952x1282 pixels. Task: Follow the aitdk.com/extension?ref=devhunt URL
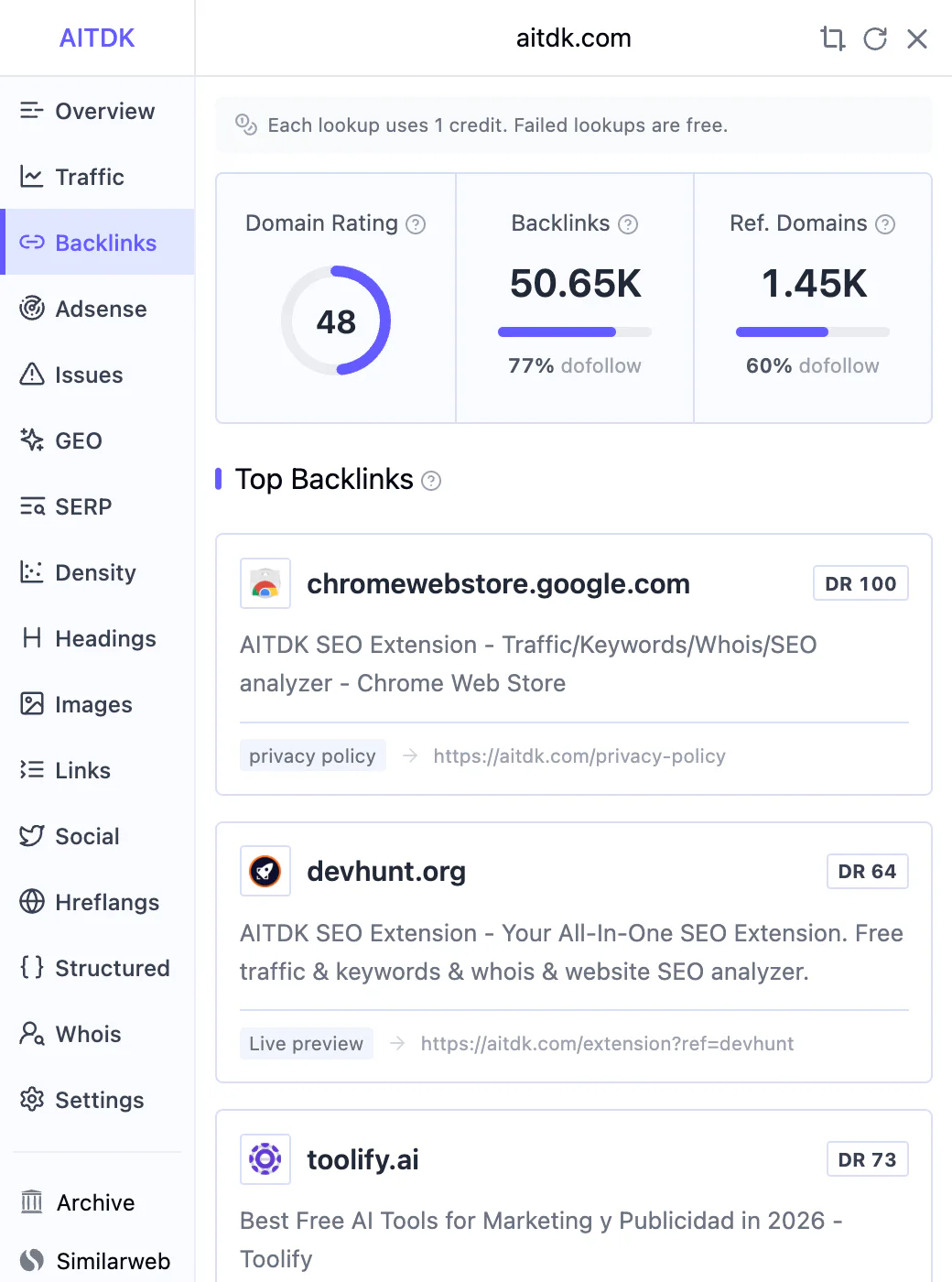click(607, 1044)
